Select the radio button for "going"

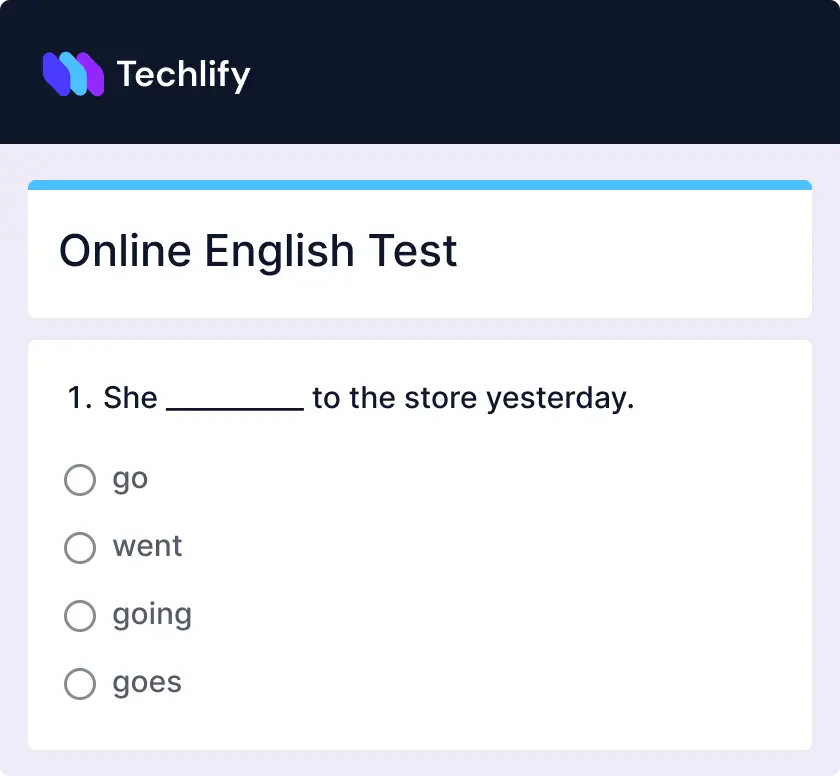click(x=80, y=616)
